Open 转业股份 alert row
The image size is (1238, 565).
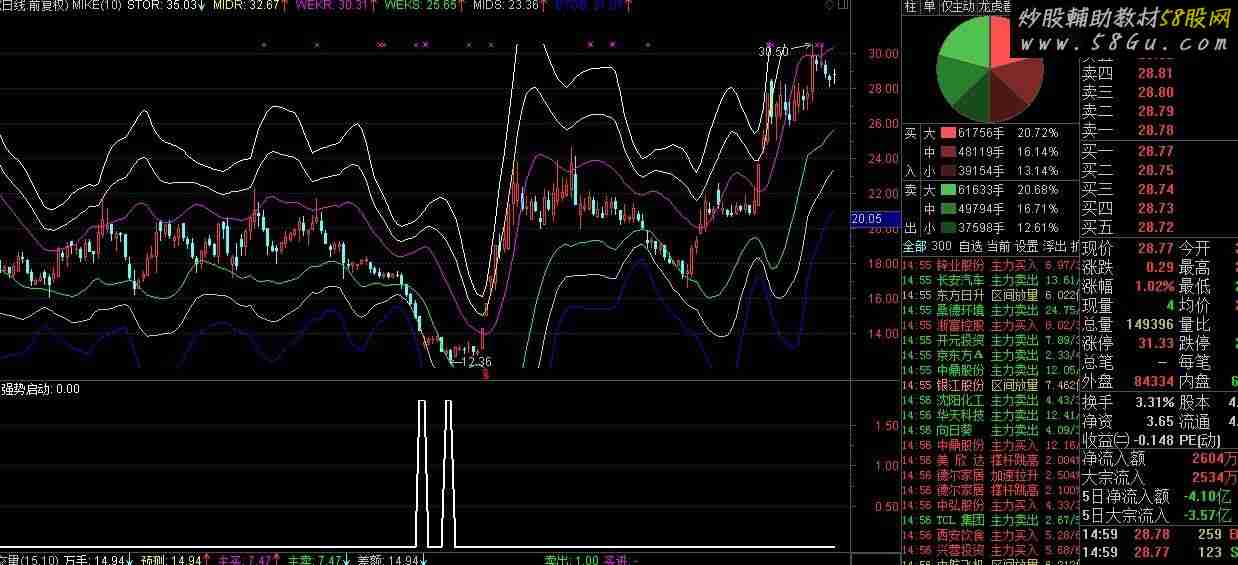click(x=990, y=265)
